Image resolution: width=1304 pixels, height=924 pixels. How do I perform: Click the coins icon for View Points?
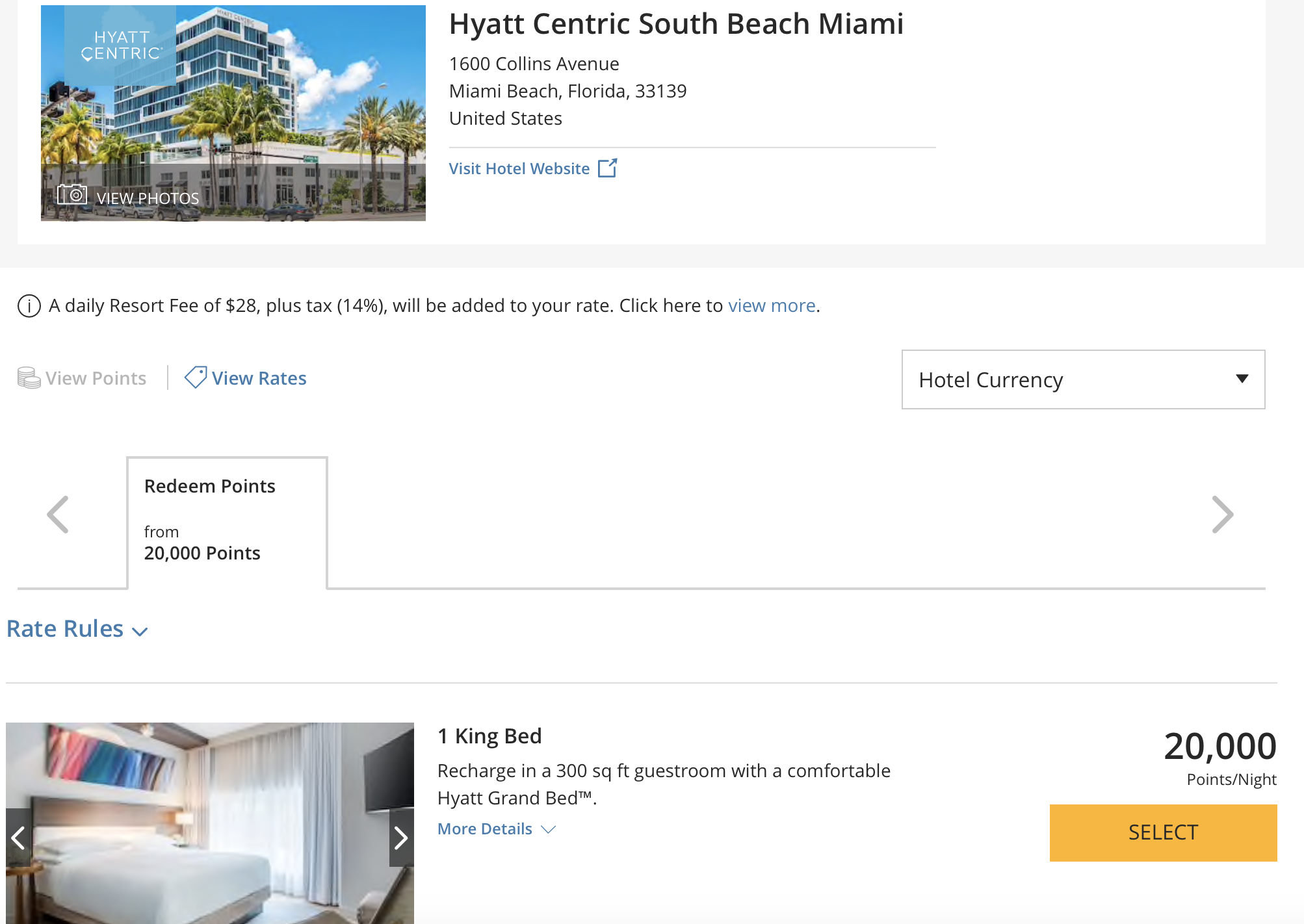(x=29, y=378)
